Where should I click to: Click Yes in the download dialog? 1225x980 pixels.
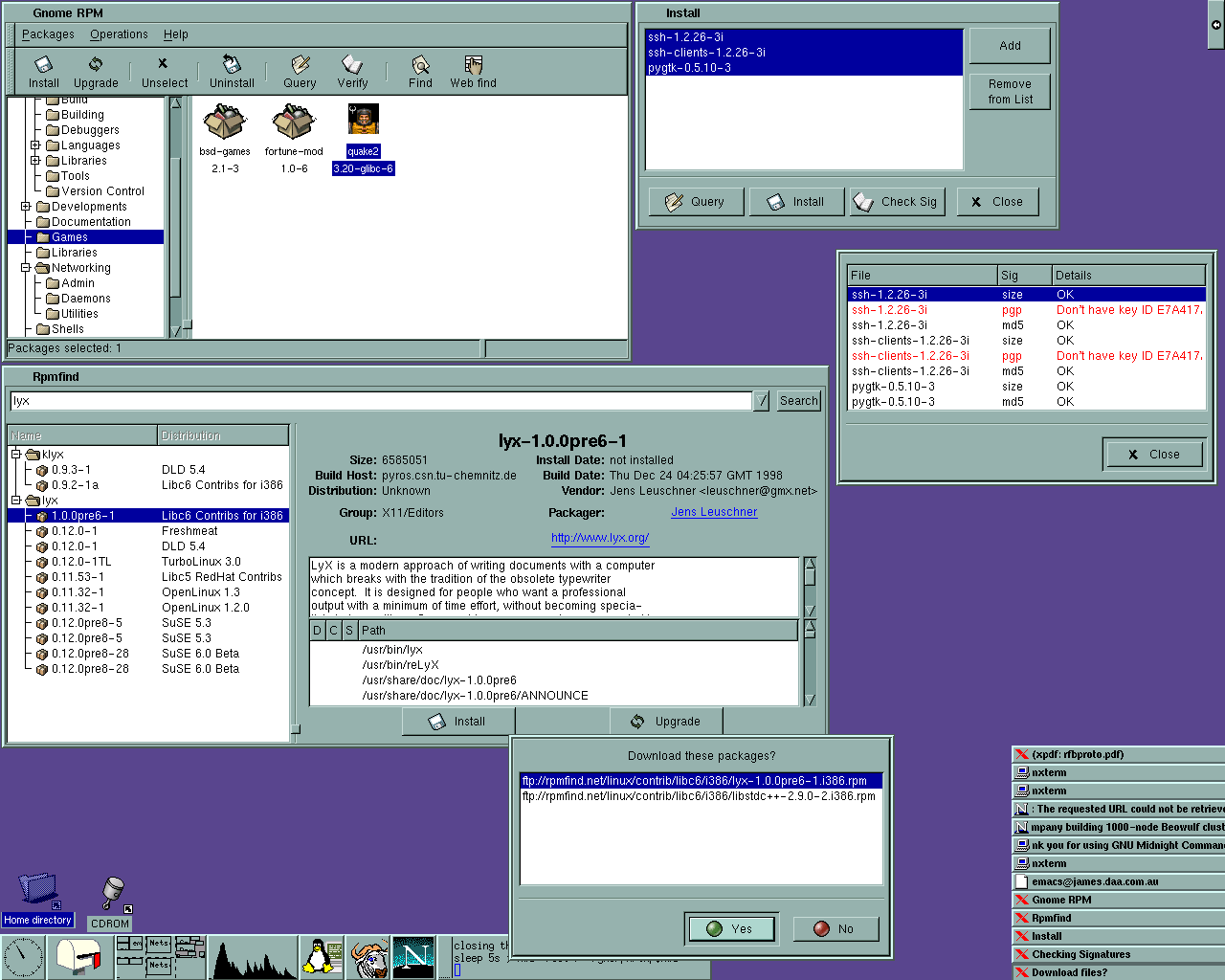click(x=730, y=928)
